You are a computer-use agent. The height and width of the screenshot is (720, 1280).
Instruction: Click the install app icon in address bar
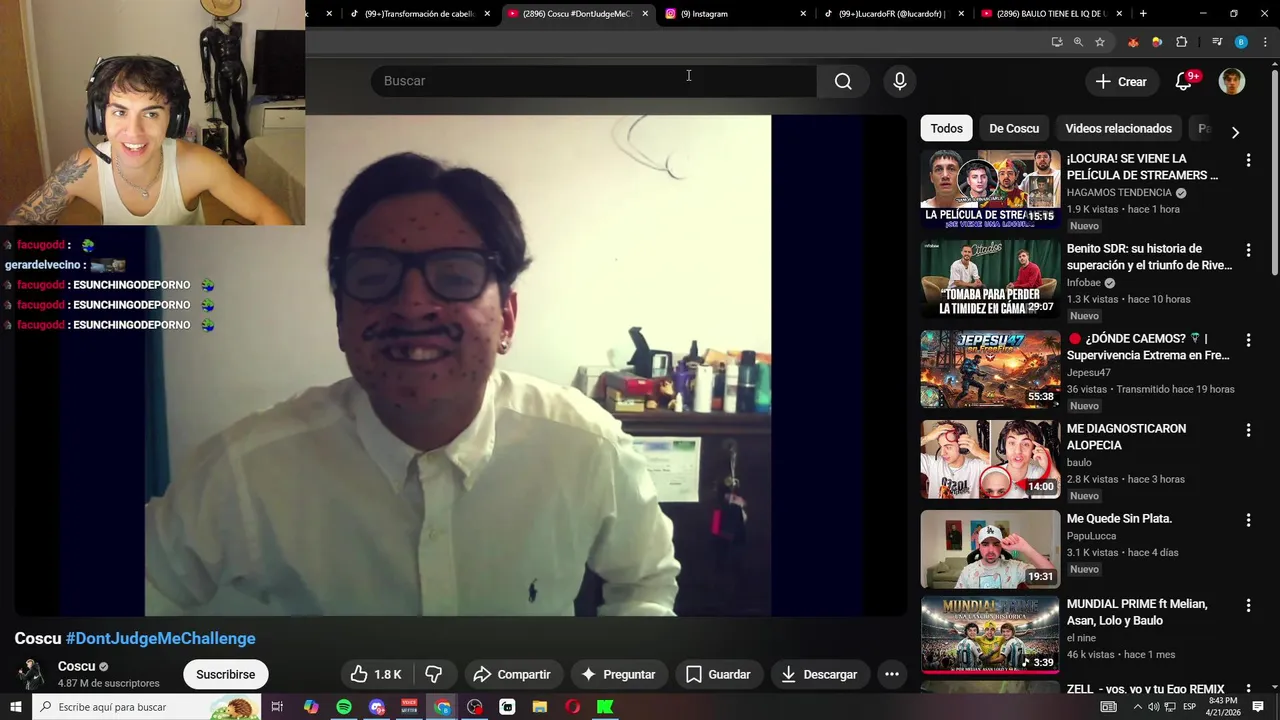[1057, 42]
